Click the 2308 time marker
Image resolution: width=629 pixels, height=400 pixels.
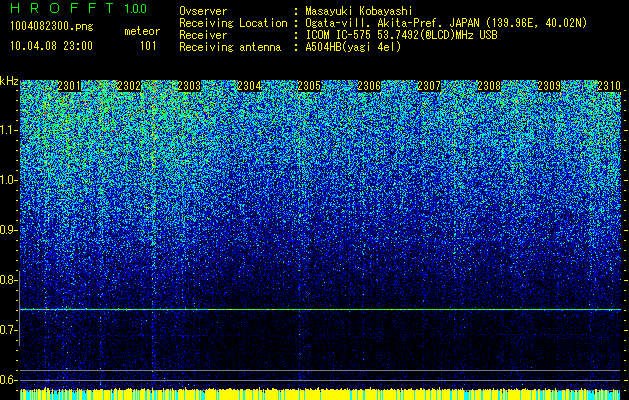489,86
